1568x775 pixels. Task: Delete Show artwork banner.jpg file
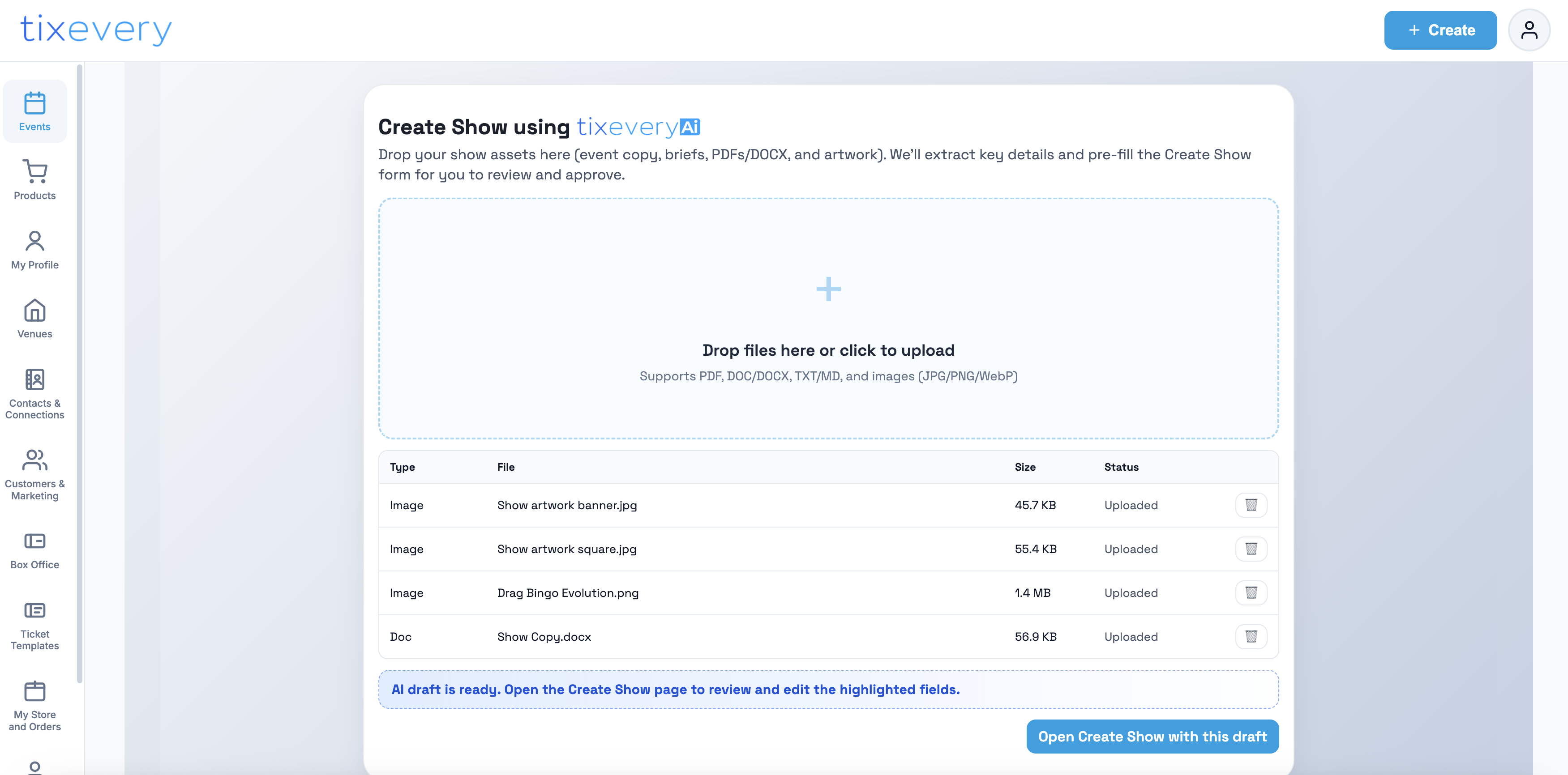click(1251, 505)
